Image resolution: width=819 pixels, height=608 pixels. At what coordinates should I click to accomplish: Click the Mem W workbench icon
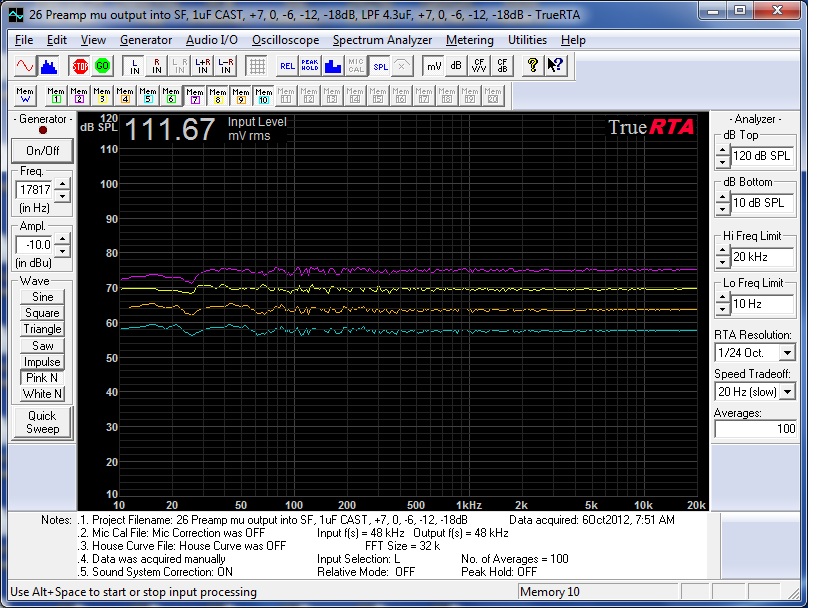click(x=25, y=96)
